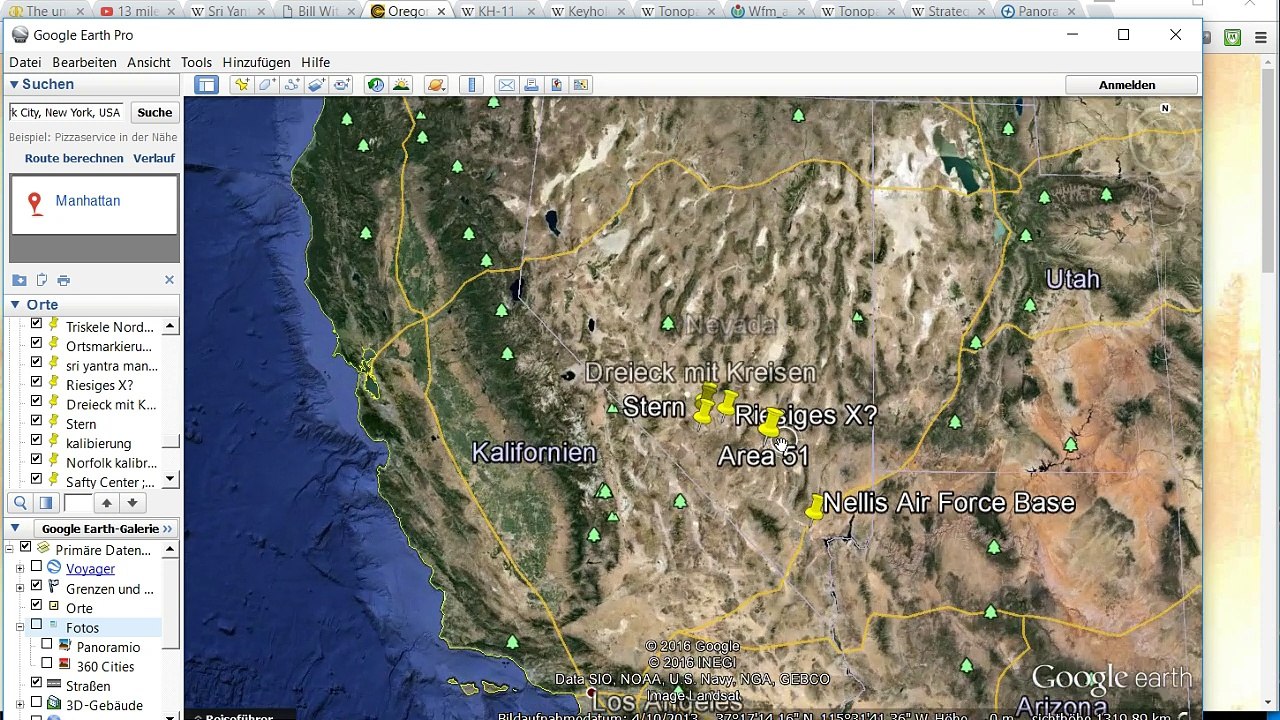This screenshot has height=720, width=1280.
Task: Click the Orte list scrollbar down arrow
Action: click(x=170, y=480)
